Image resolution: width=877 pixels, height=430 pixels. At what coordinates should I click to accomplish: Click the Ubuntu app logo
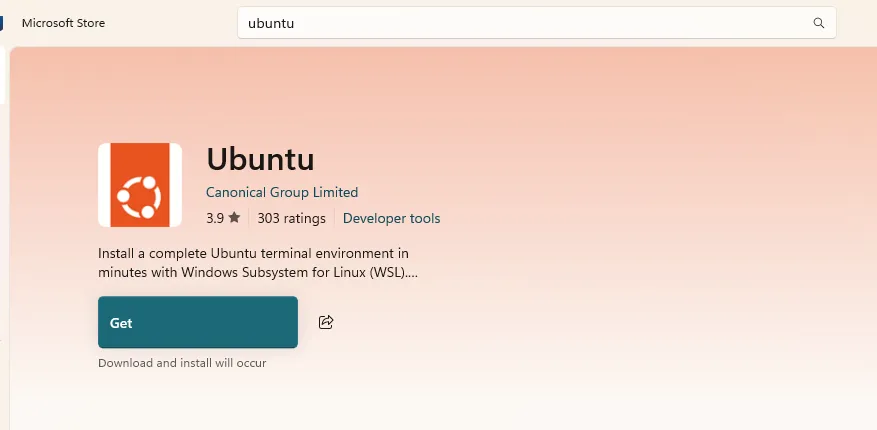140,185
